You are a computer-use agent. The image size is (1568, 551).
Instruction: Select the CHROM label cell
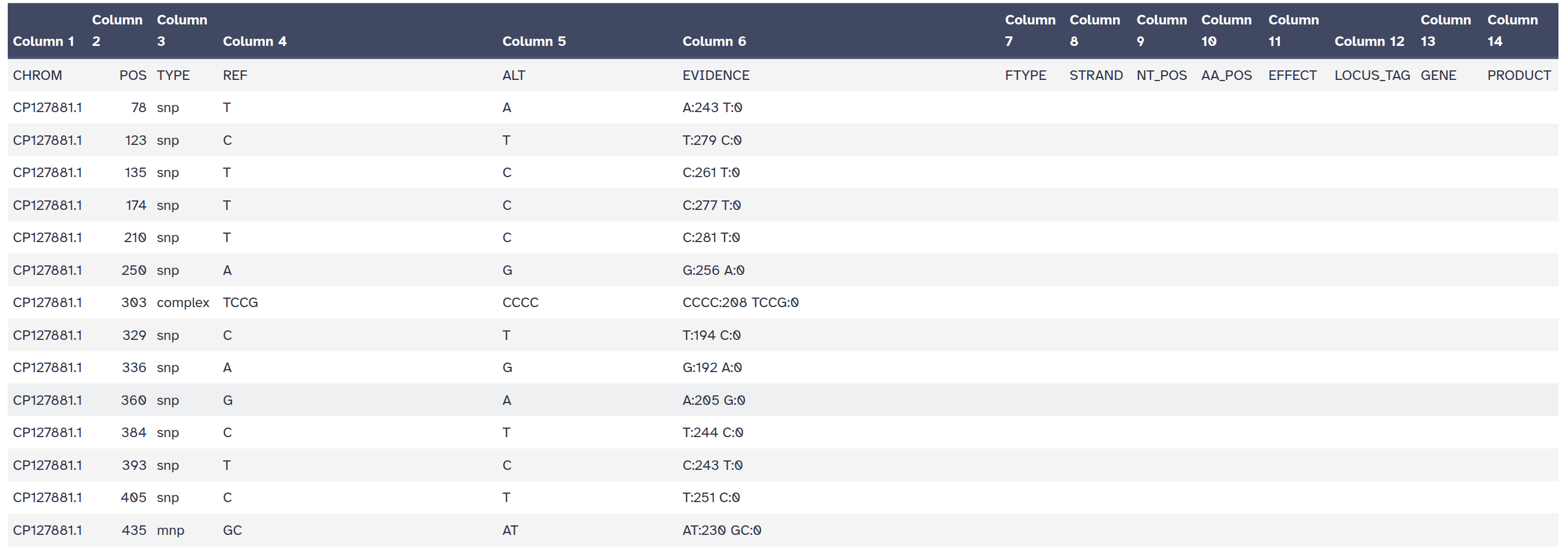pos(37,76)
